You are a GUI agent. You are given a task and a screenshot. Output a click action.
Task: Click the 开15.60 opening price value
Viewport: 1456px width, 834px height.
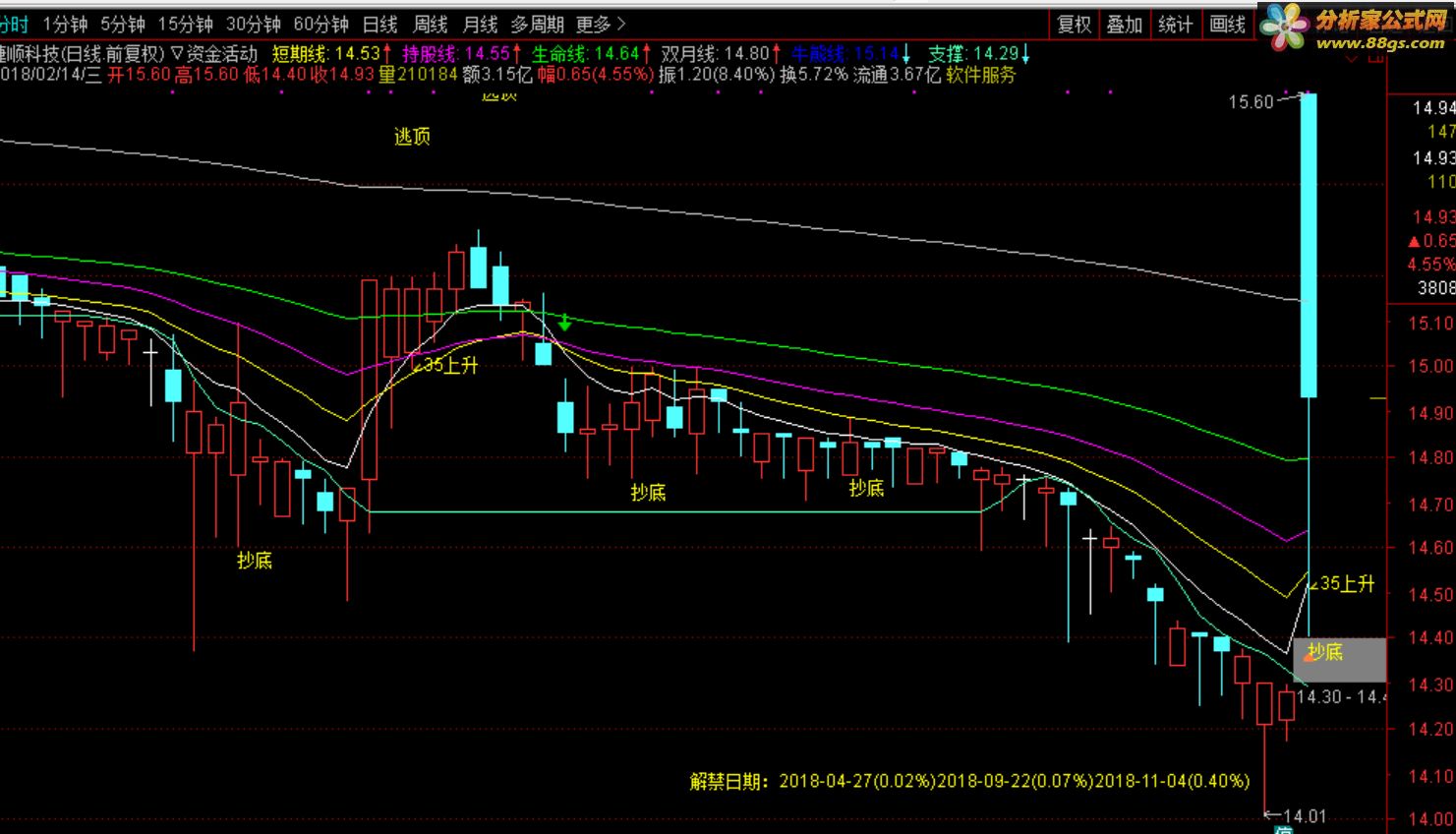click(x=139, y=75)
